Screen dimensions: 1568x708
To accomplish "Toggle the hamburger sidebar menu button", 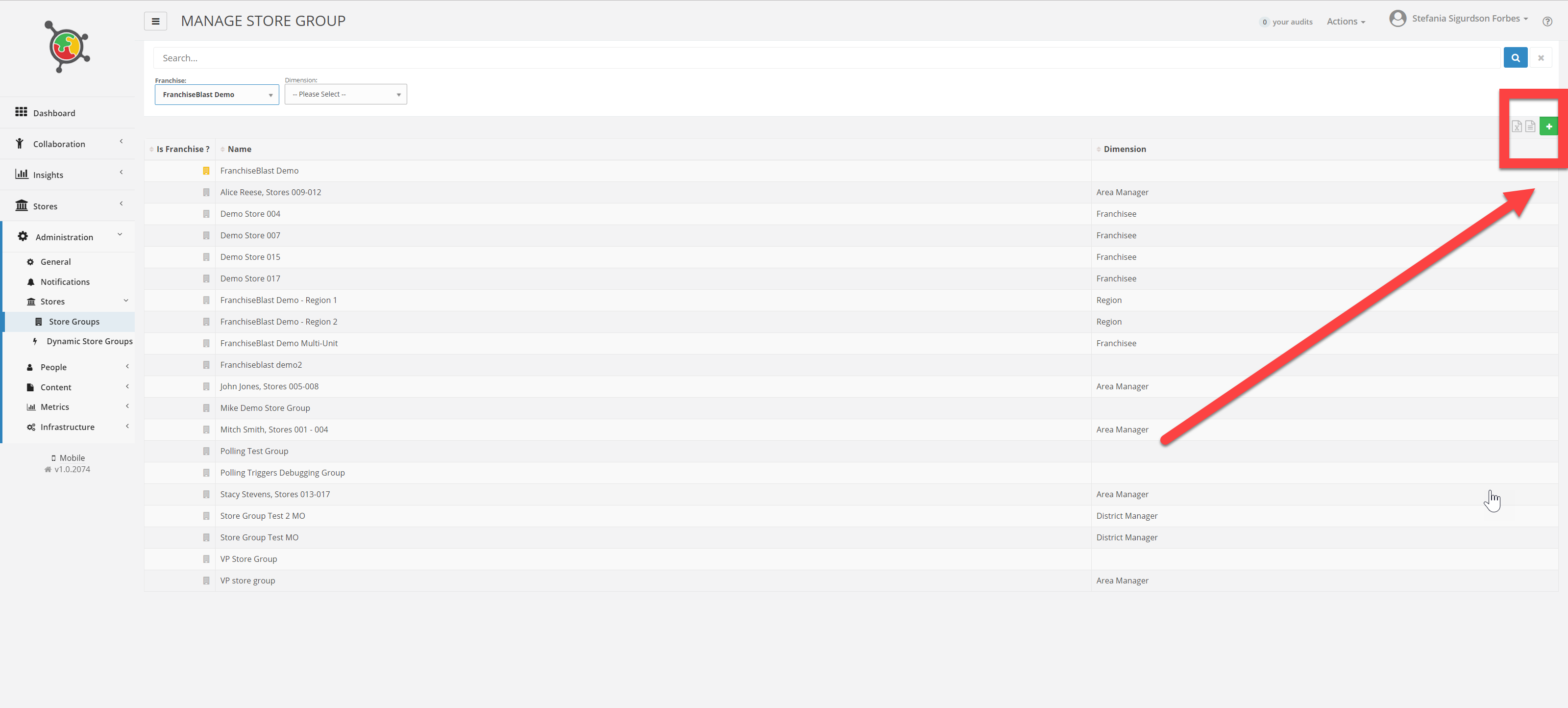I will tap(155, 21).
